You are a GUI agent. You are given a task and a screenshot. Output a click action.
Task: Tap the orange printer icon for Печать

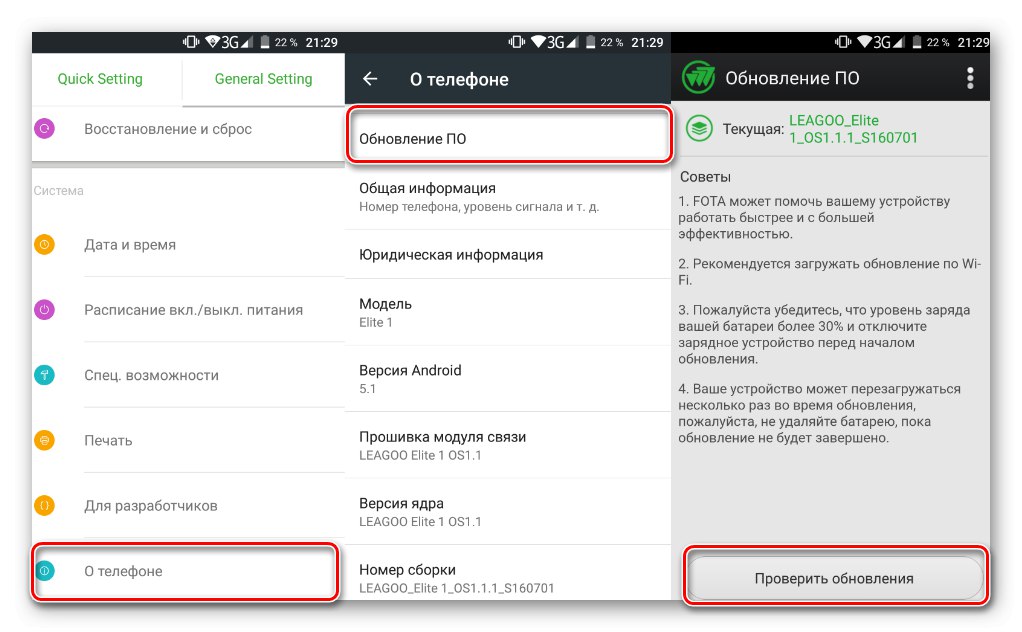pyautogui.click(x=44, y=440)
